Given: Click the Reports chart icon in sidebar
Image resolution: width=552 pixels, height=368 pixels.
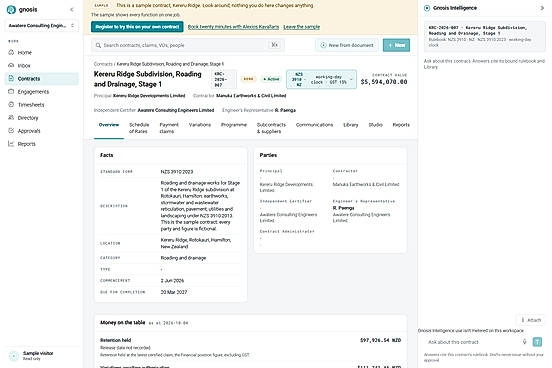Looking at the screenshot, I should click(x=11, y=143).
